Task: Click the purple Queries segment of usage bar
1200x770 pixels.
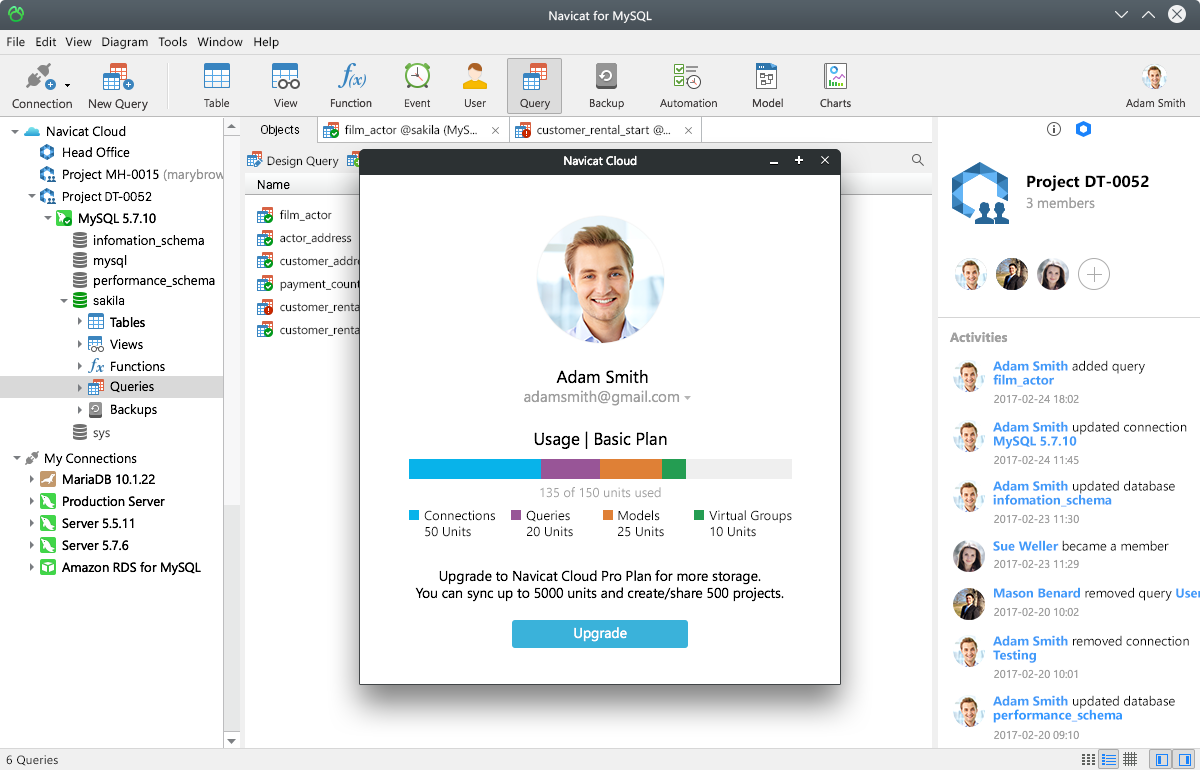Action: click(x=570, y=469)
